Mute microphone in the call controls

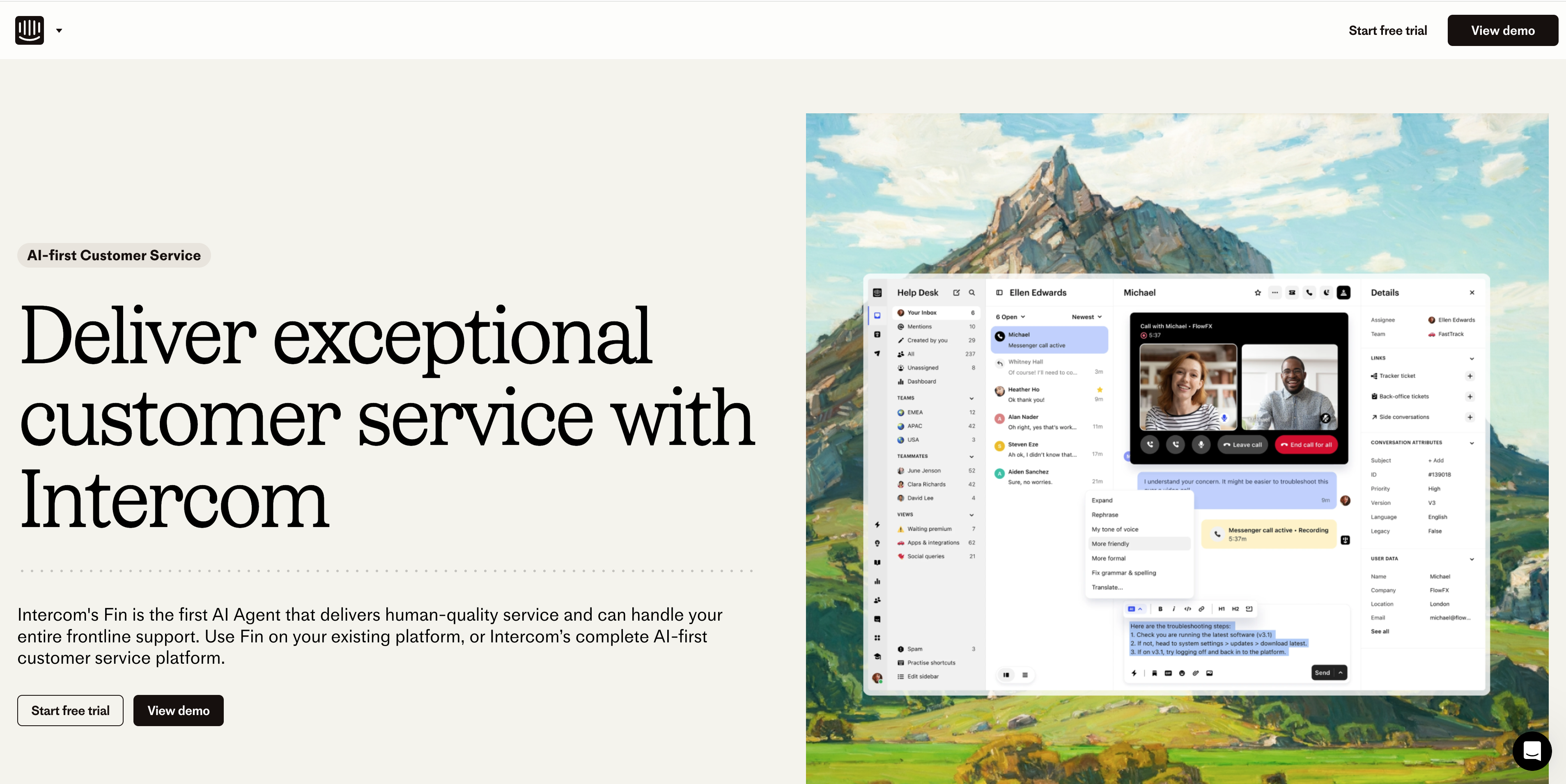(1201, 445)
